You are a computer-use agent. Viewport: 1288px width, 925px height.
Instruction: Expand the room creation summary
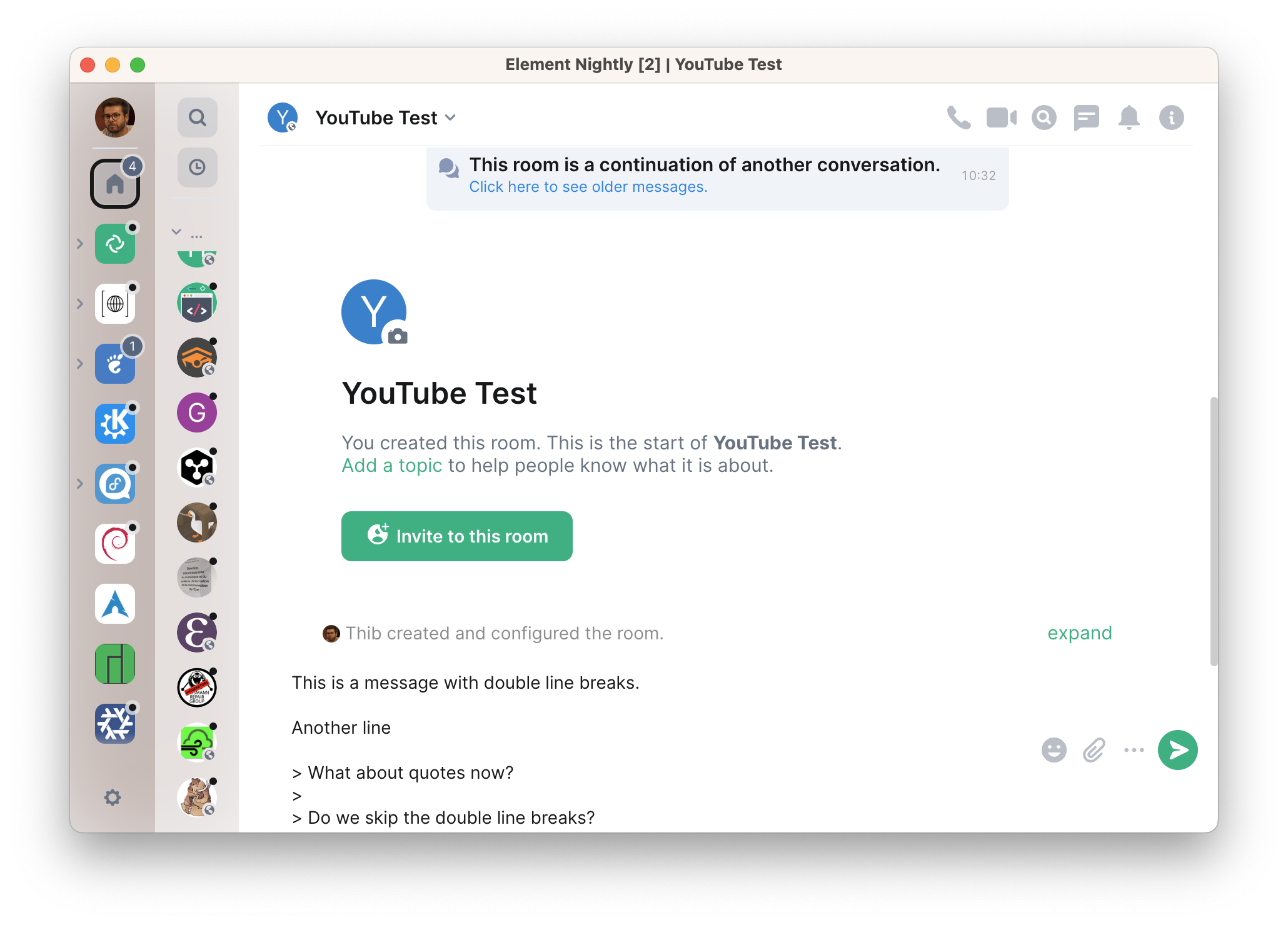coord(1079,633)
